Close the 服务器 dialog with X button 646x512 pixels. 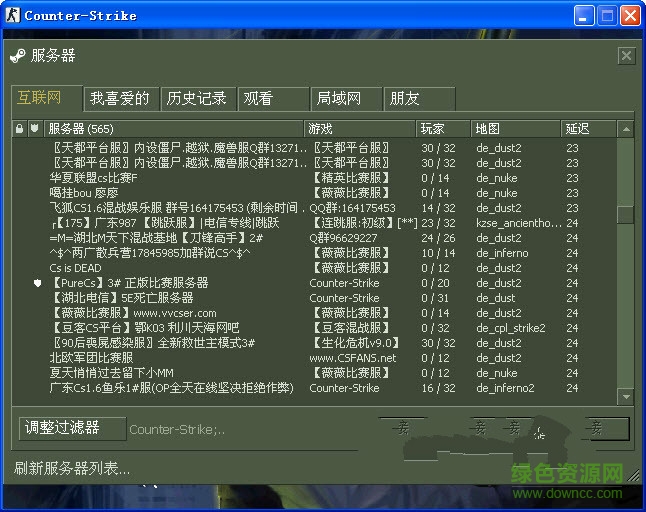pos(626,56)
